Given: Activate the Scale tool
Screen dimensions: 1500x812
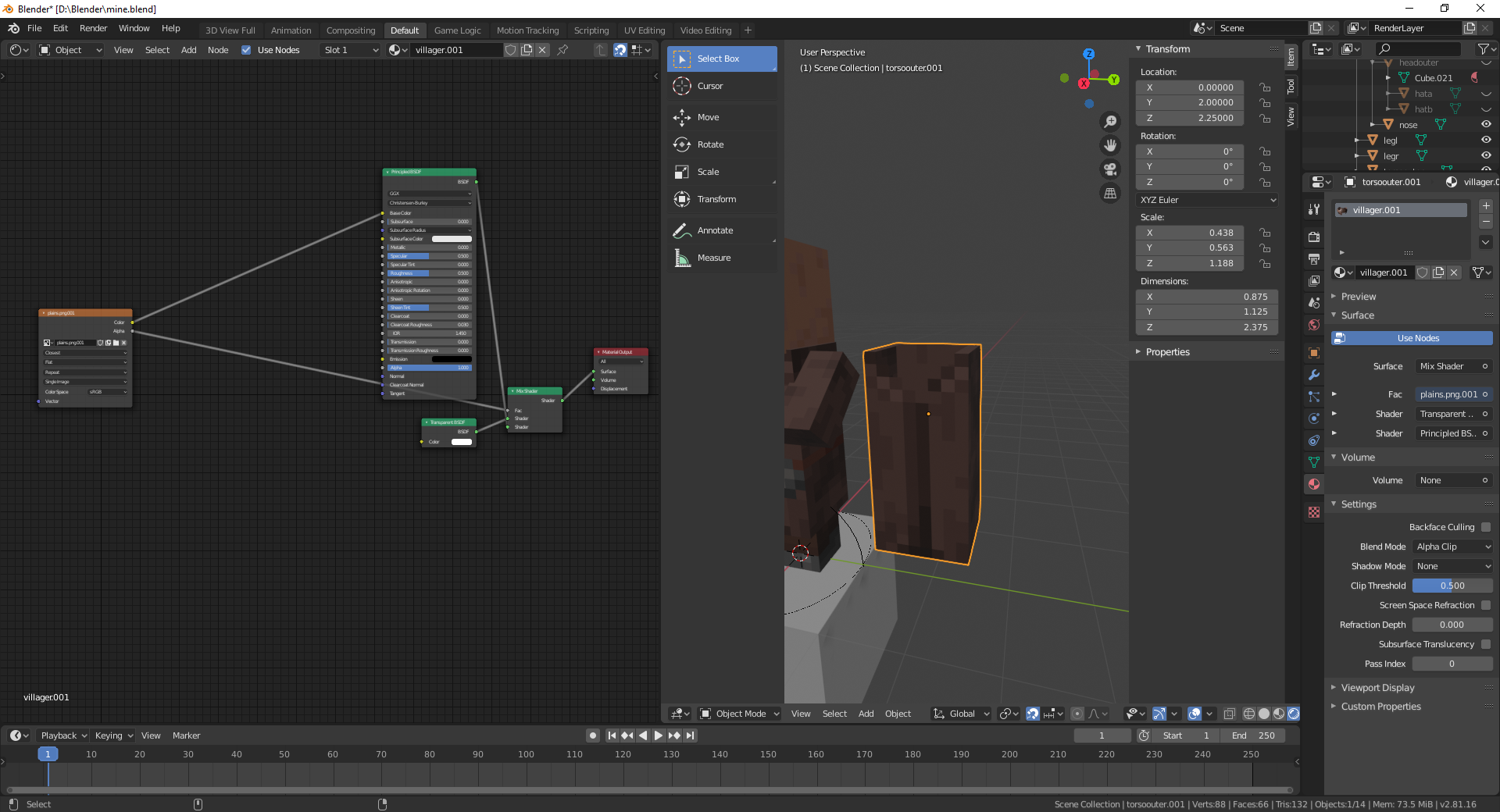Looking at the screenshot, I should [x=722, y=172].
